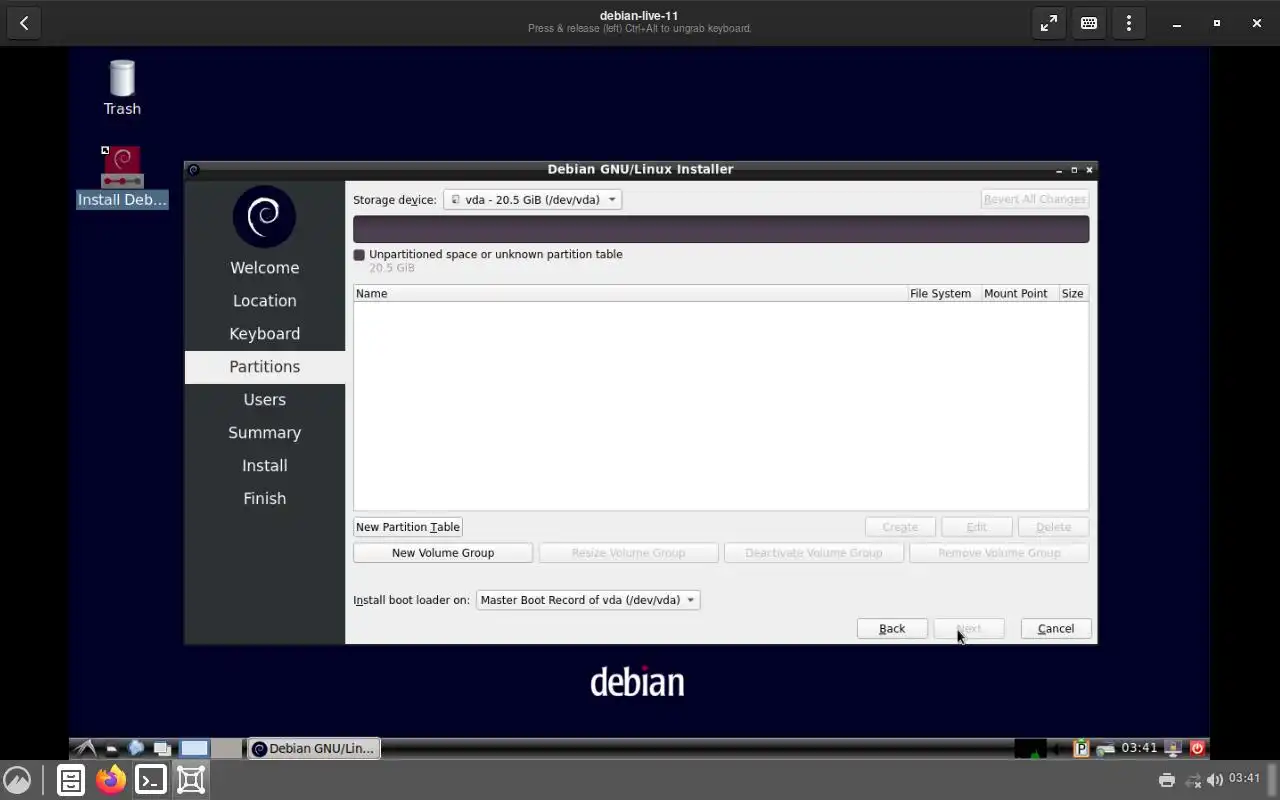The image size is (1280, 800).
Task: Open the Storage device dropdown
Action: (533, 199)
